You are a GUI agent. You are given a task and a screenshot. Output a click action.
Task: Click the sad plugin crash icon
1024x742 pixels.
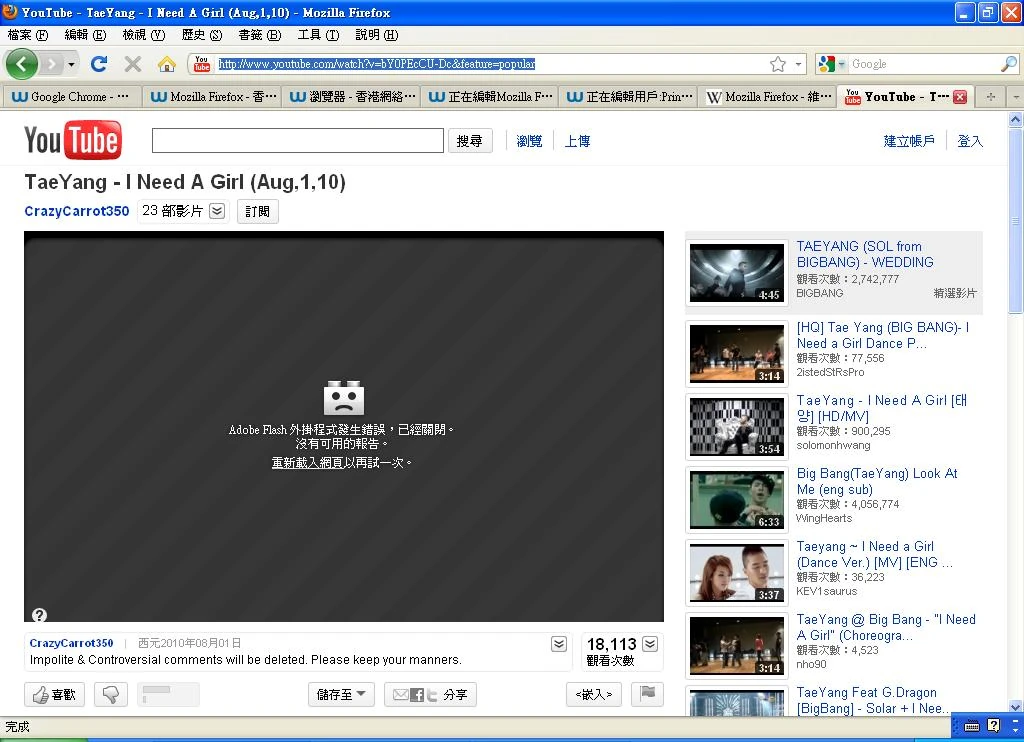(344, 397)
